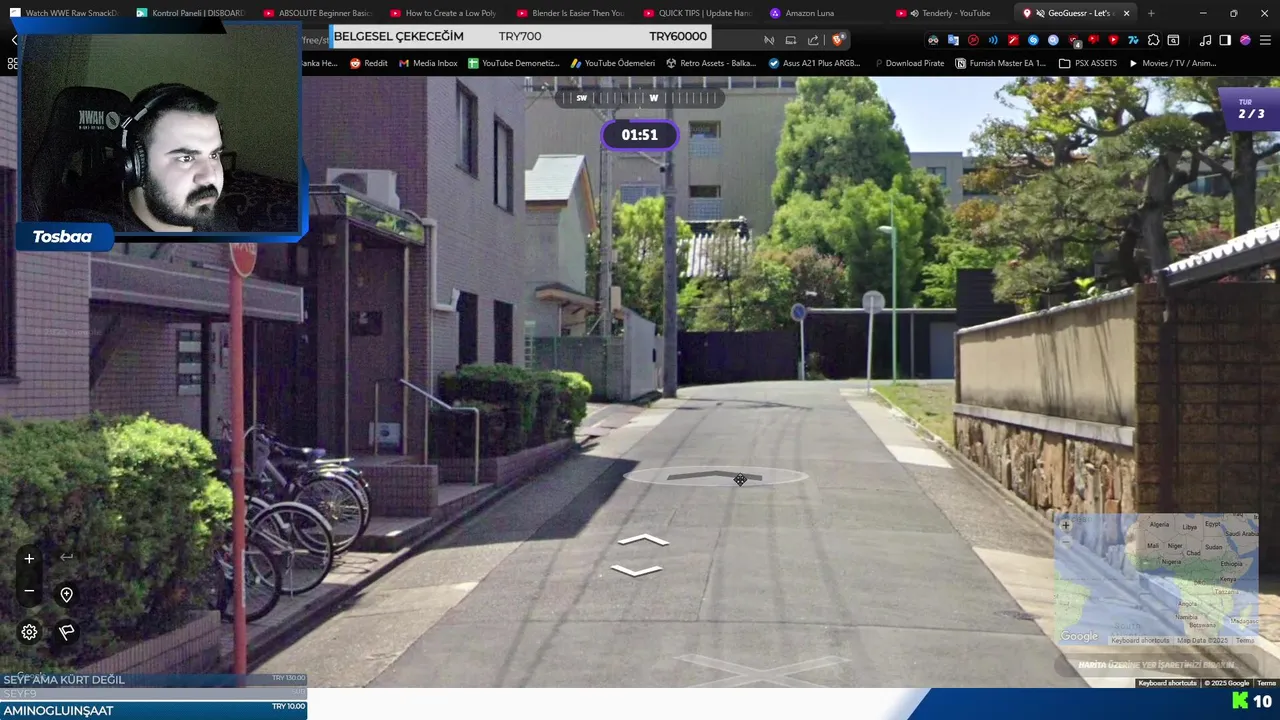This screenshot has width=1280, height=720.
Task: Click the TUR 2 / 3 round indicator
Action: pyautogui.click(x=1250, y=109)
